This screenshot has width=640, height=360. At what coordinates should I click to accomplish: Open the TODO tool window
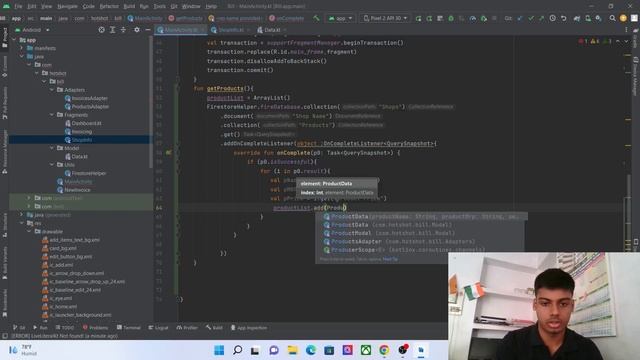(64, 328)
